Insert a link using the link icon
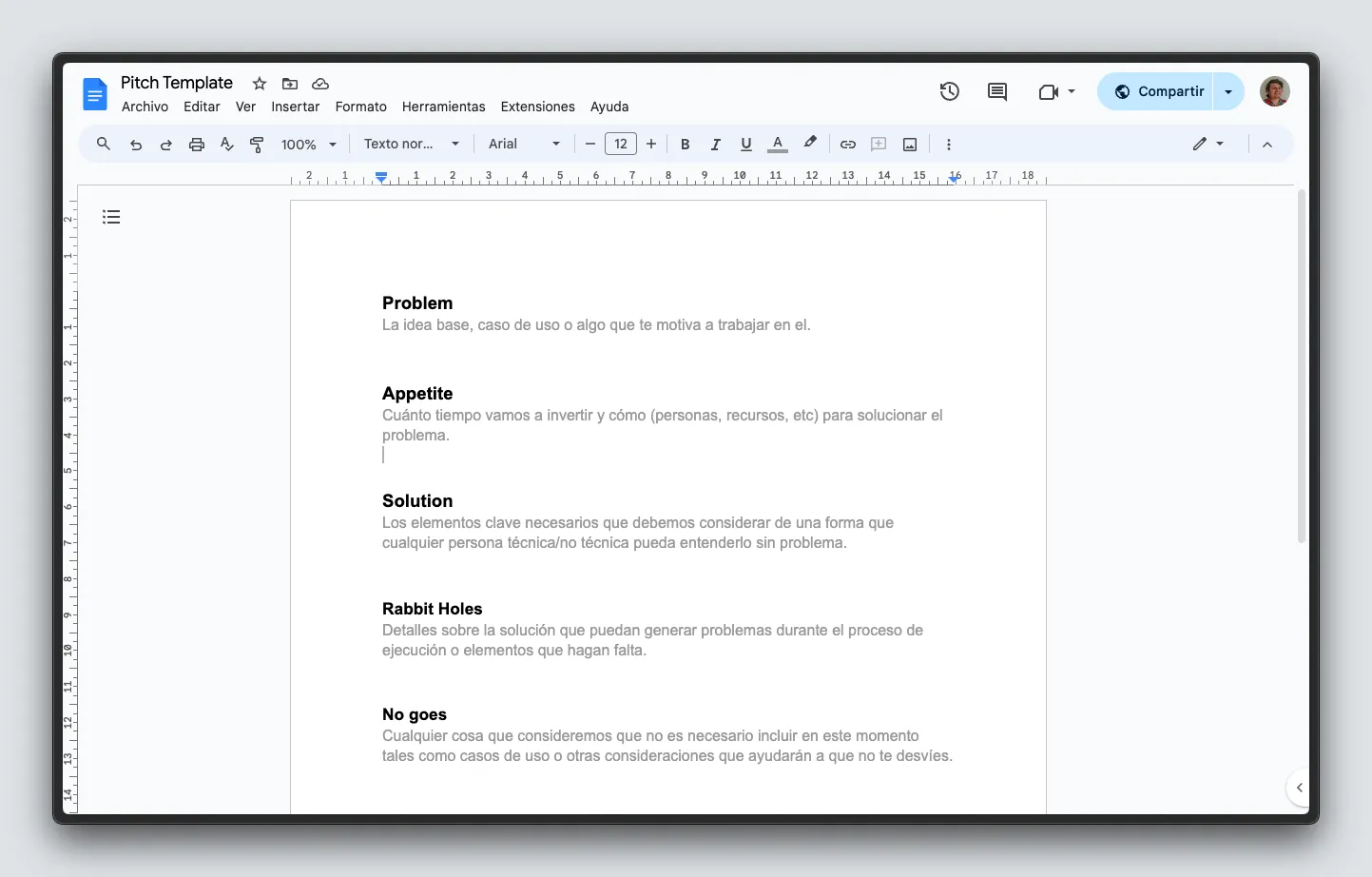 pos(847,144)
